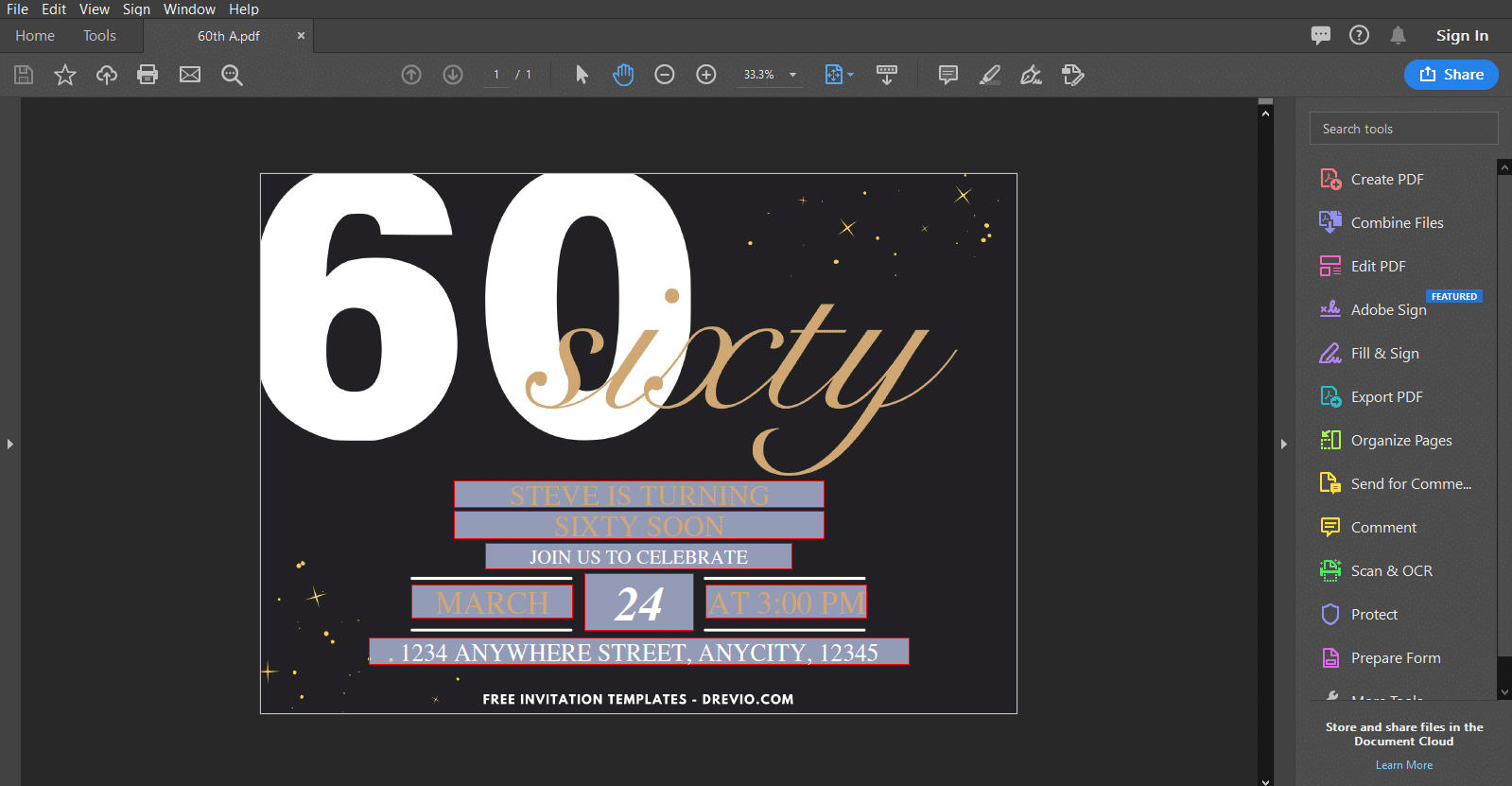The image size is (1512, 786).
Task: Select the highlight text pen tool
Action: [x=990, y=75]
